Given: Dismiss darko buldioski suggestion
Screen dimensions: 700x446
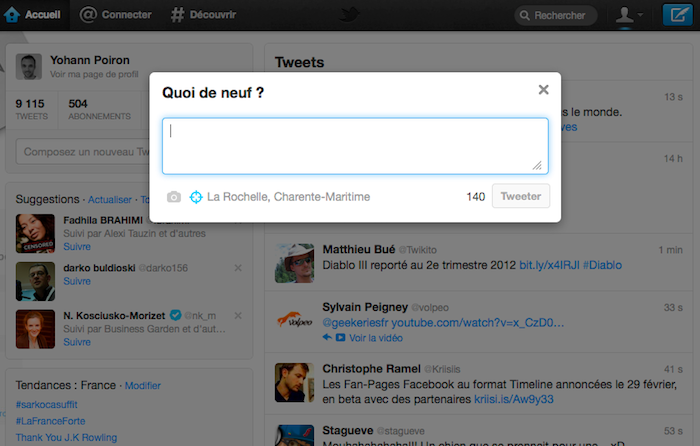Looking at the screenshot, I should click(238, 268).
